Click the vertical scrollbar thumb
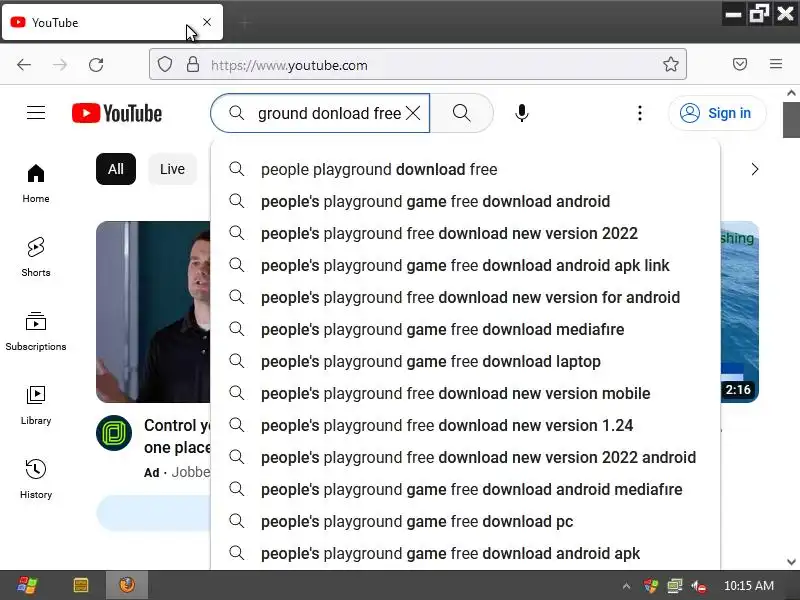Screen dimensions: 800x600 (x=791, y=119)
